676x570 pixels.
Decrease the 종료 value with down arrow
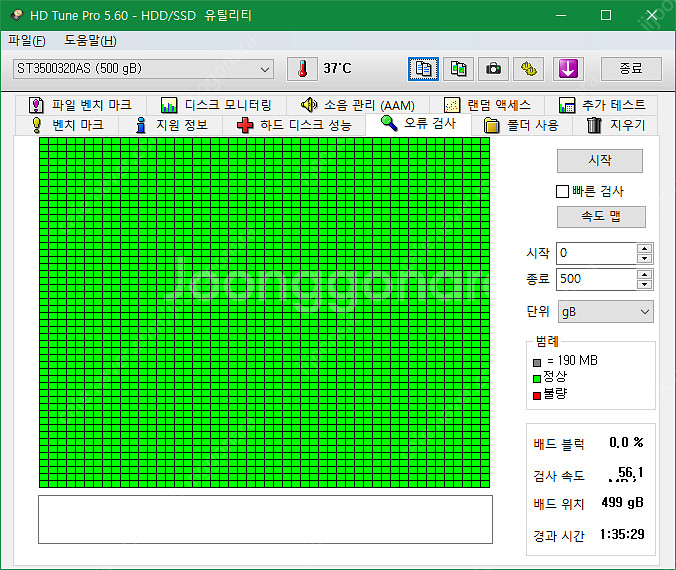coord(644,285)
